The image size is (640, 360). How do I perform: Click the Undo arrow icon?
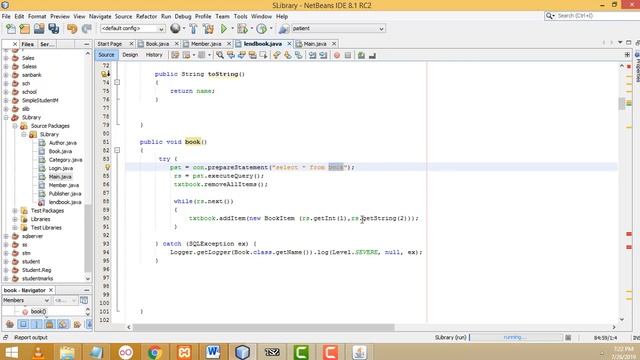point(72,29)
